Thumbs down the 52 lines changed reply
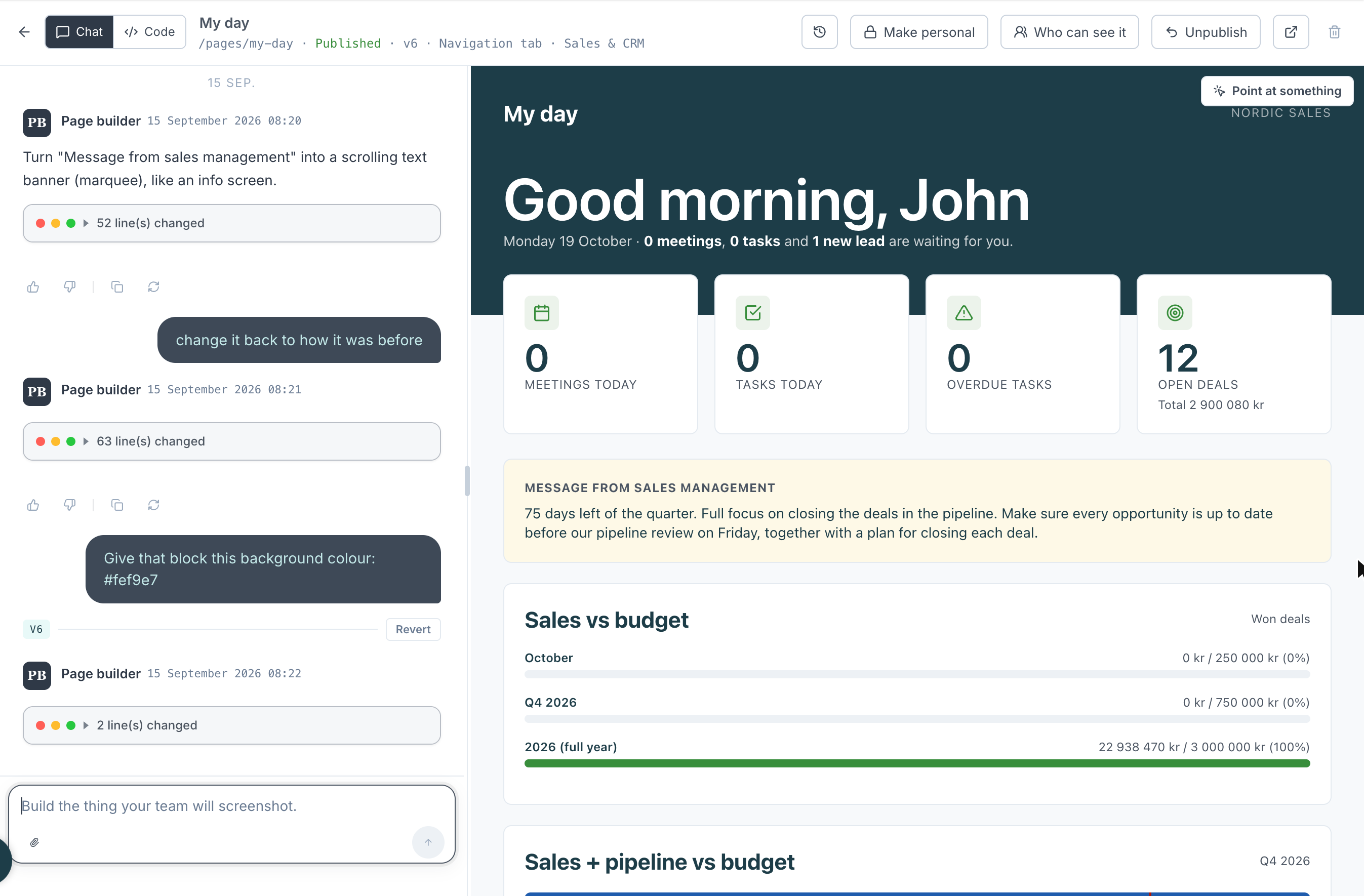 point(69,287)
